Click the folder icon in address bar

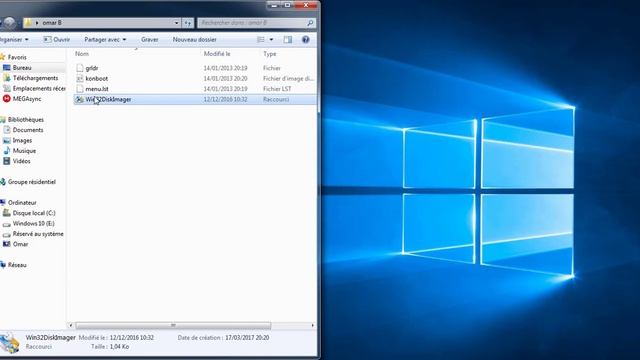coord(28,23)
